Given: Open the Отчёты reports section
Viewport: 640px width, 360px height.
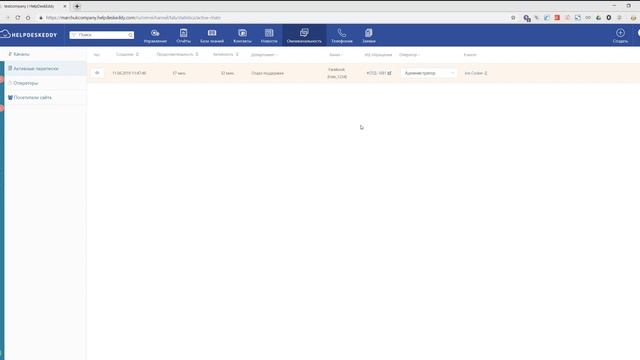Looking at the screenshot, I should (183, 36).
